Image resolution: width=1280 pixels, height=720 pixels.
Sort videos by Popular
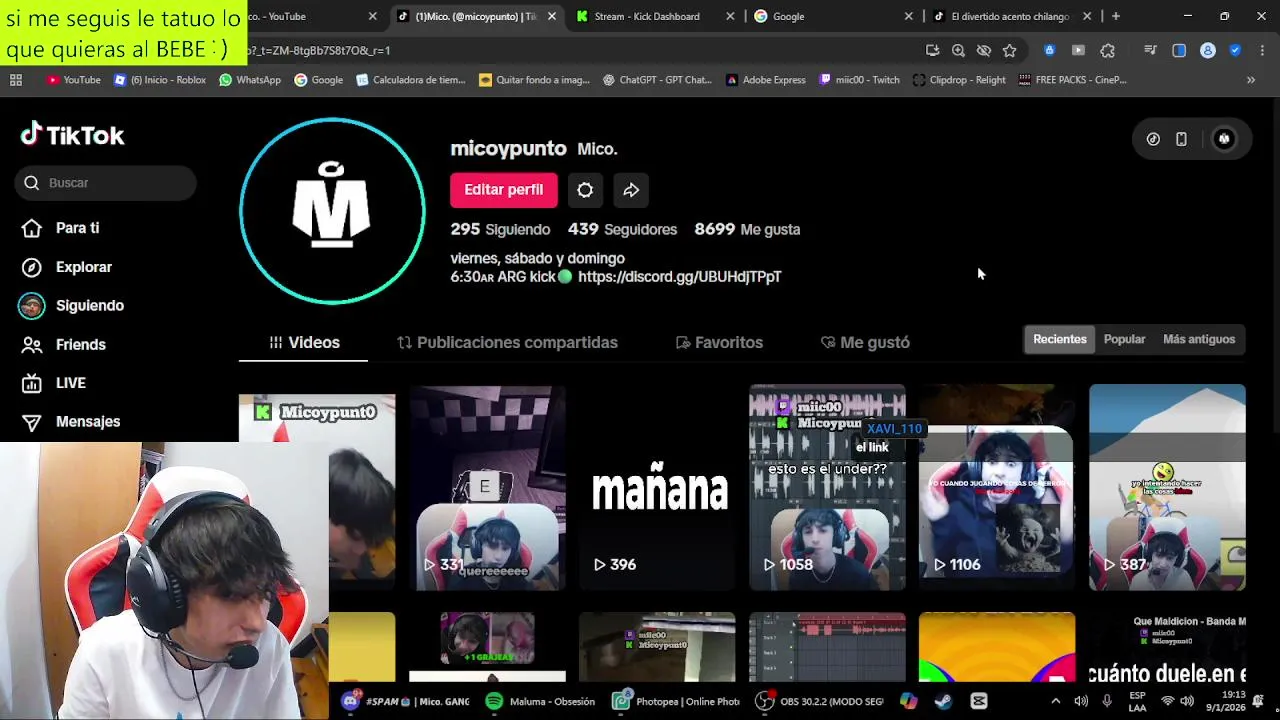(1124, 339)
